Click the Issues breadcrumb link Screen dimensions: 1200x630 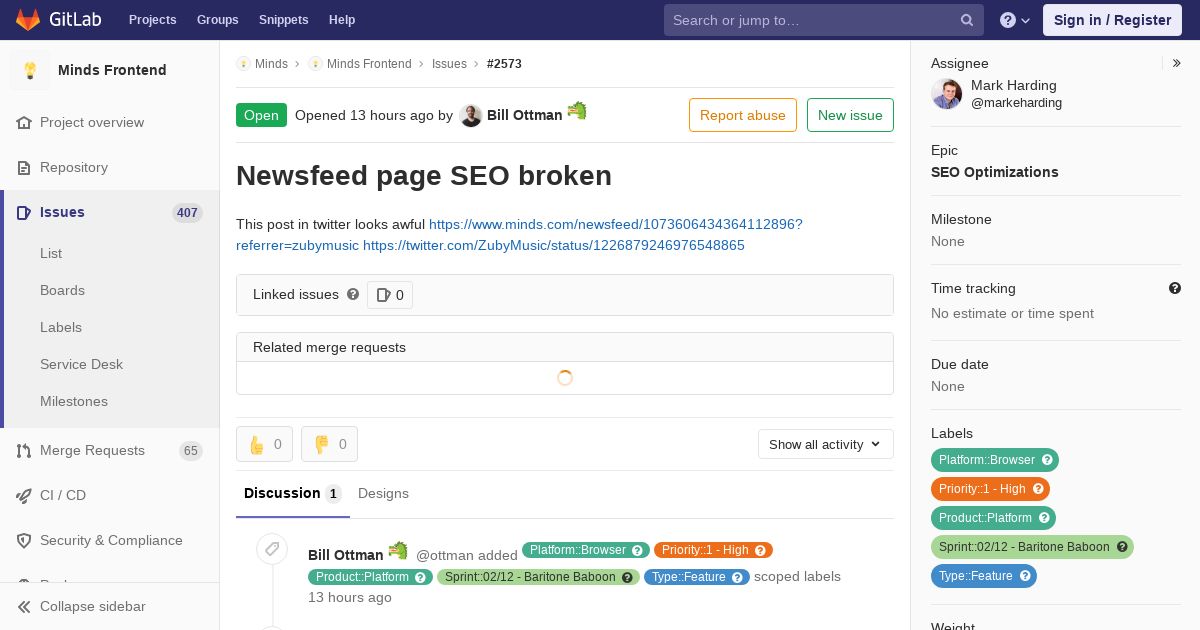pyautogui.click(x=449, y=64)
